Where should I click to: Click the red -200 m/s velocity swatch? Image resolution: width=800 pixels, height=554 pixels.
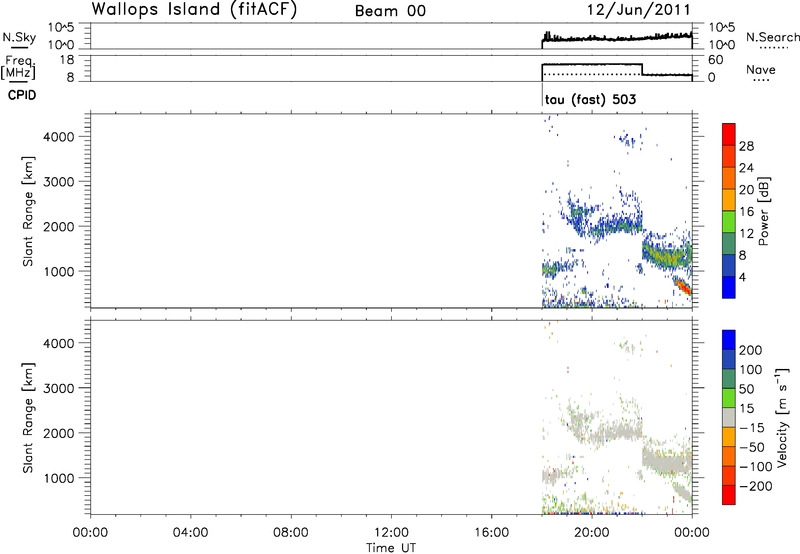pos(729,495)
